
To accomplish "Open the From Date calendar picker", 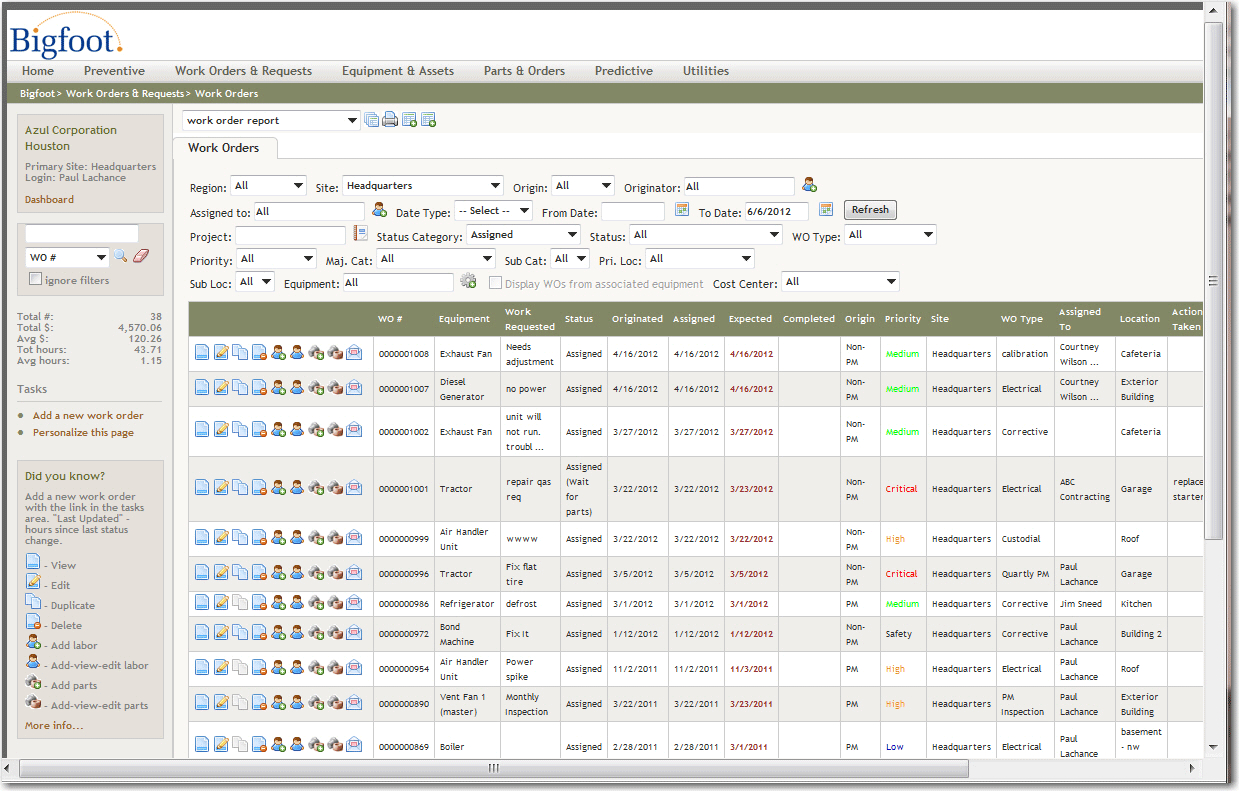I will (x=682, y=210).
